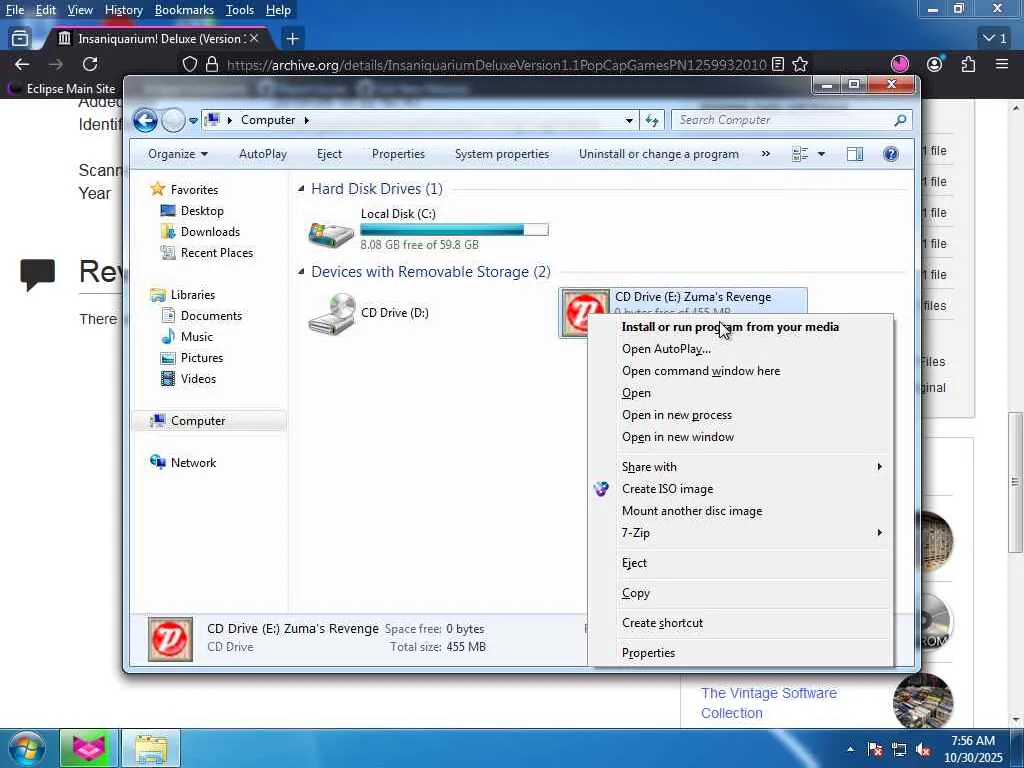
Task: Click Eject in the Explorer toolbar
Action: (329, 154)
